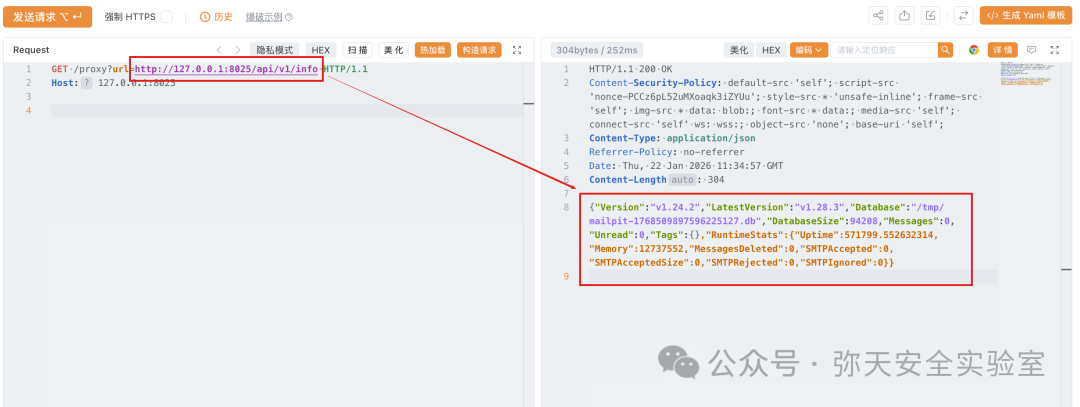This screenshot has height=407, width=1080.
Task: Click the 发送请求 send request button
Action: (x=48, y=17)
